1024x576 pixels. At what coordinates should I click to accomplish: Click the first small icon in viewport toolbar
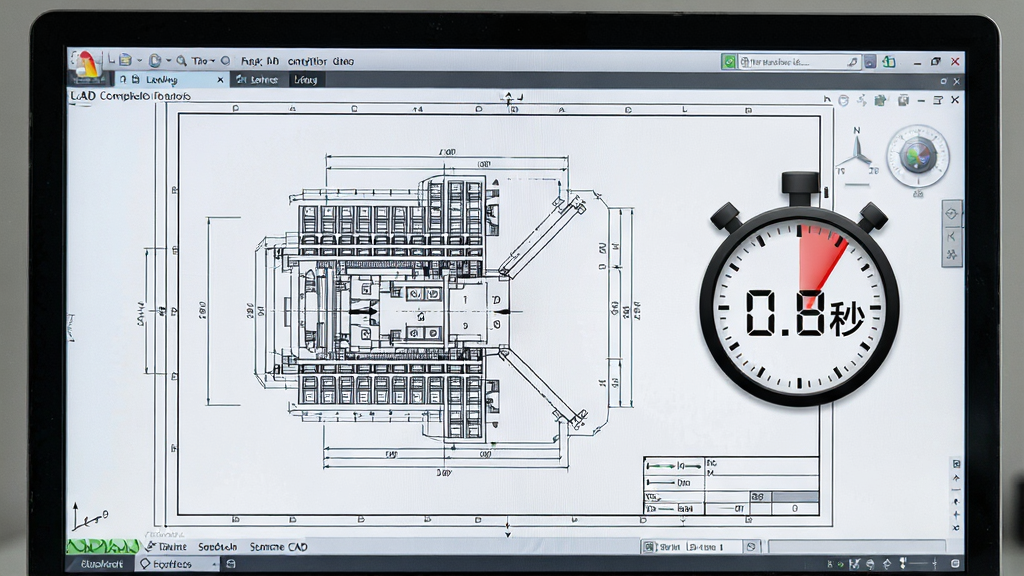pos(827,100)
